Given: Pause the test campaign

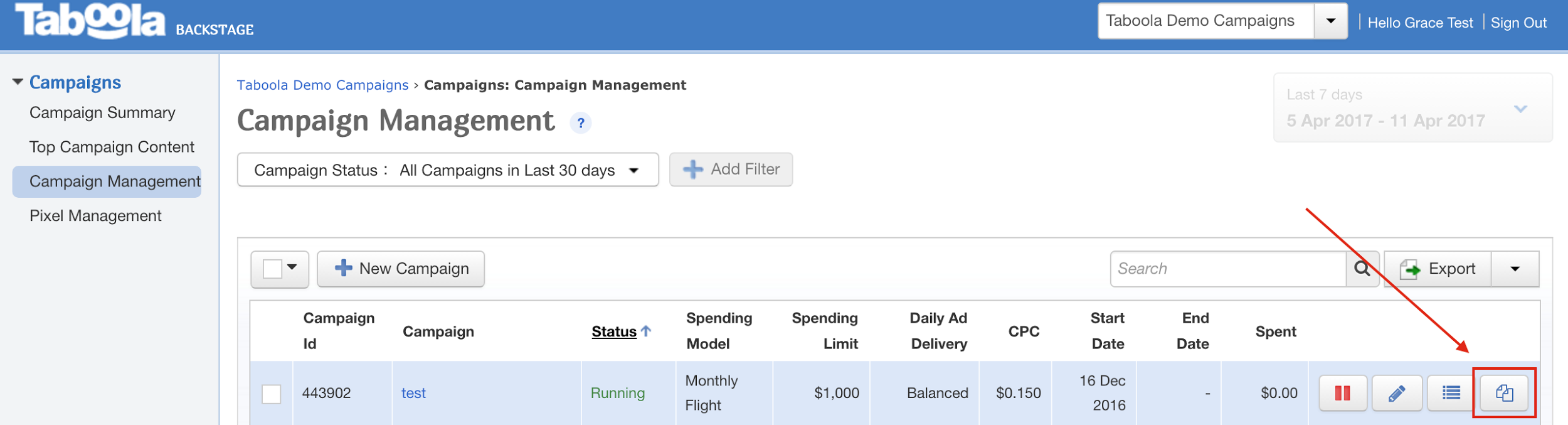Looking at the screenshot, I should (1342, 393).
